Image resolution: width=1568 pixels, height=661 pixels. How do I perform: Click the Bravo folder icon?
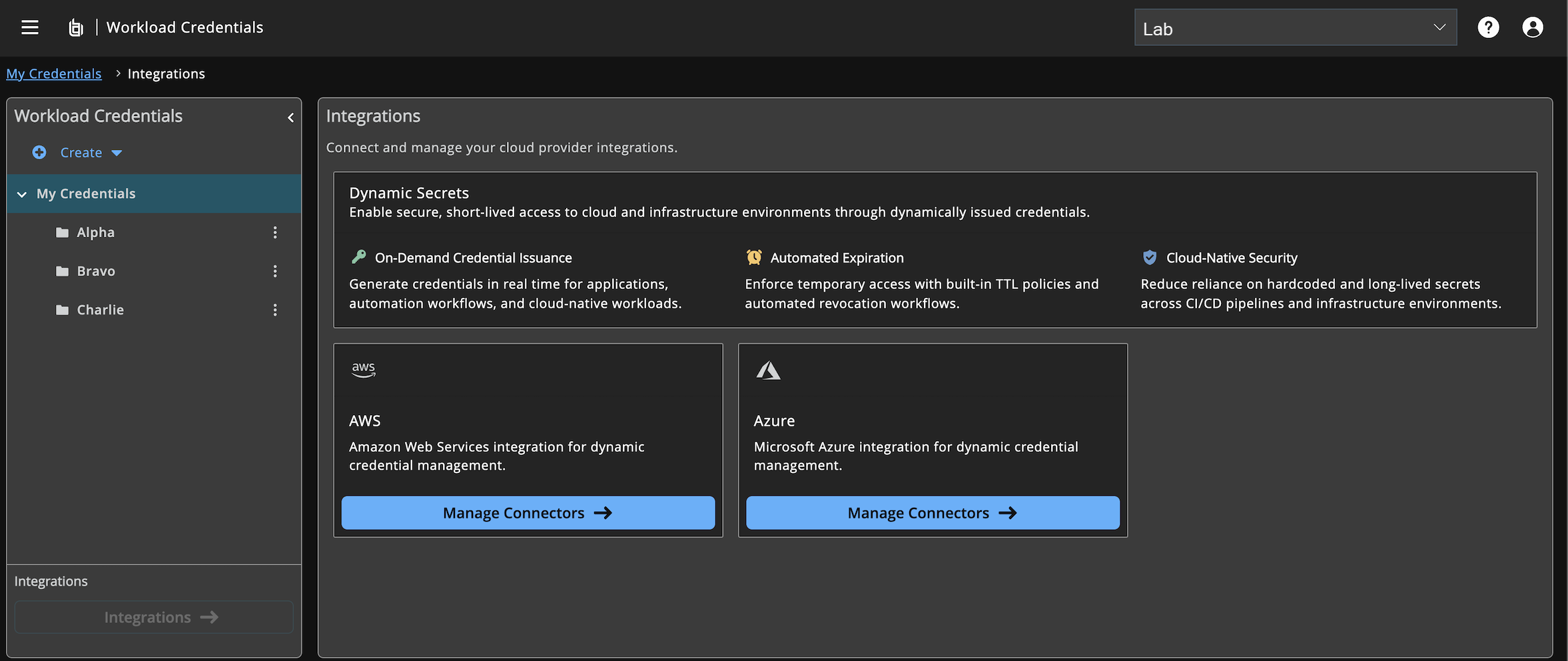(62, 271)
